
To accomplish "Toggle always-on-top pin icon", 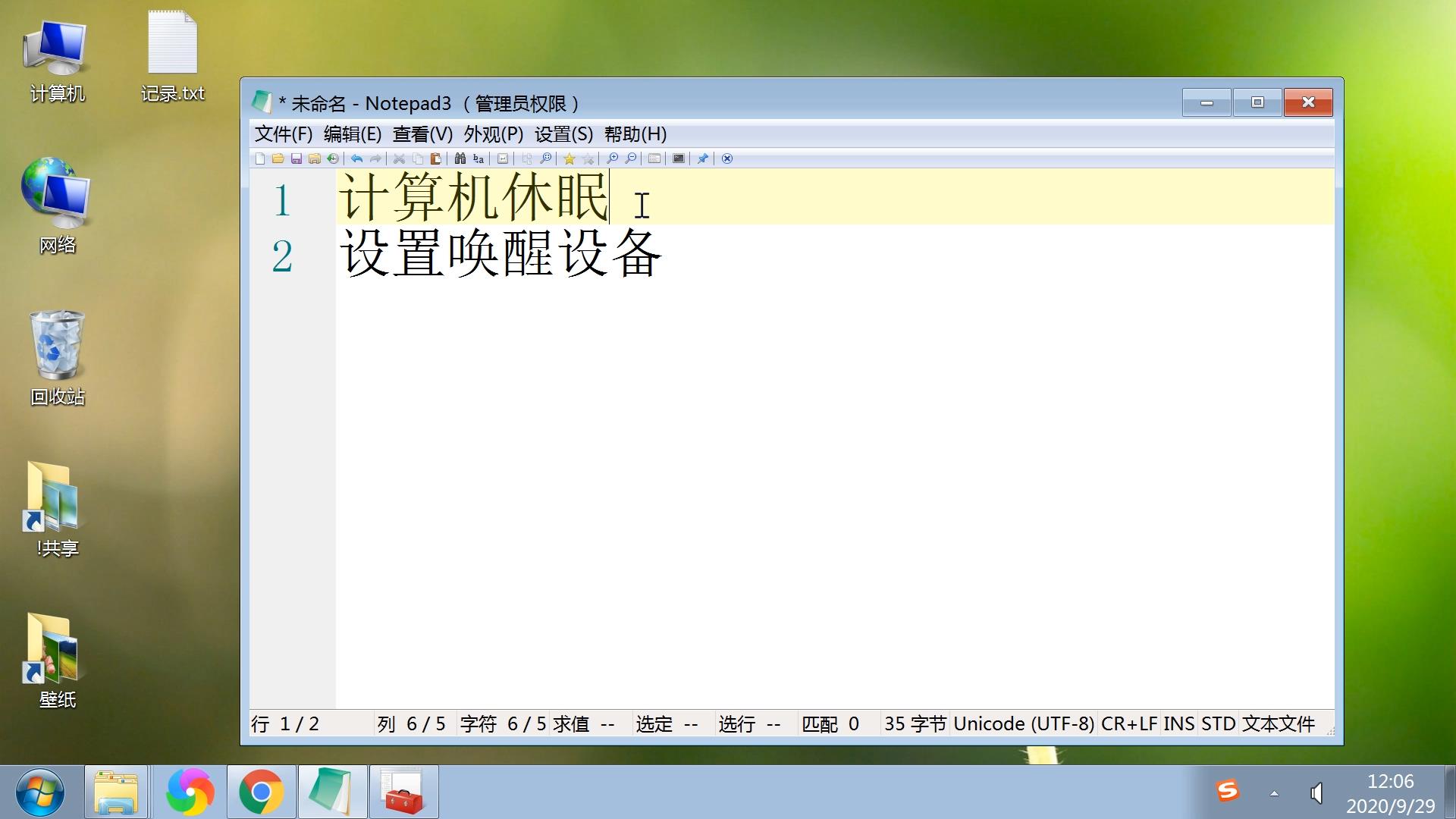I will 703,158.
